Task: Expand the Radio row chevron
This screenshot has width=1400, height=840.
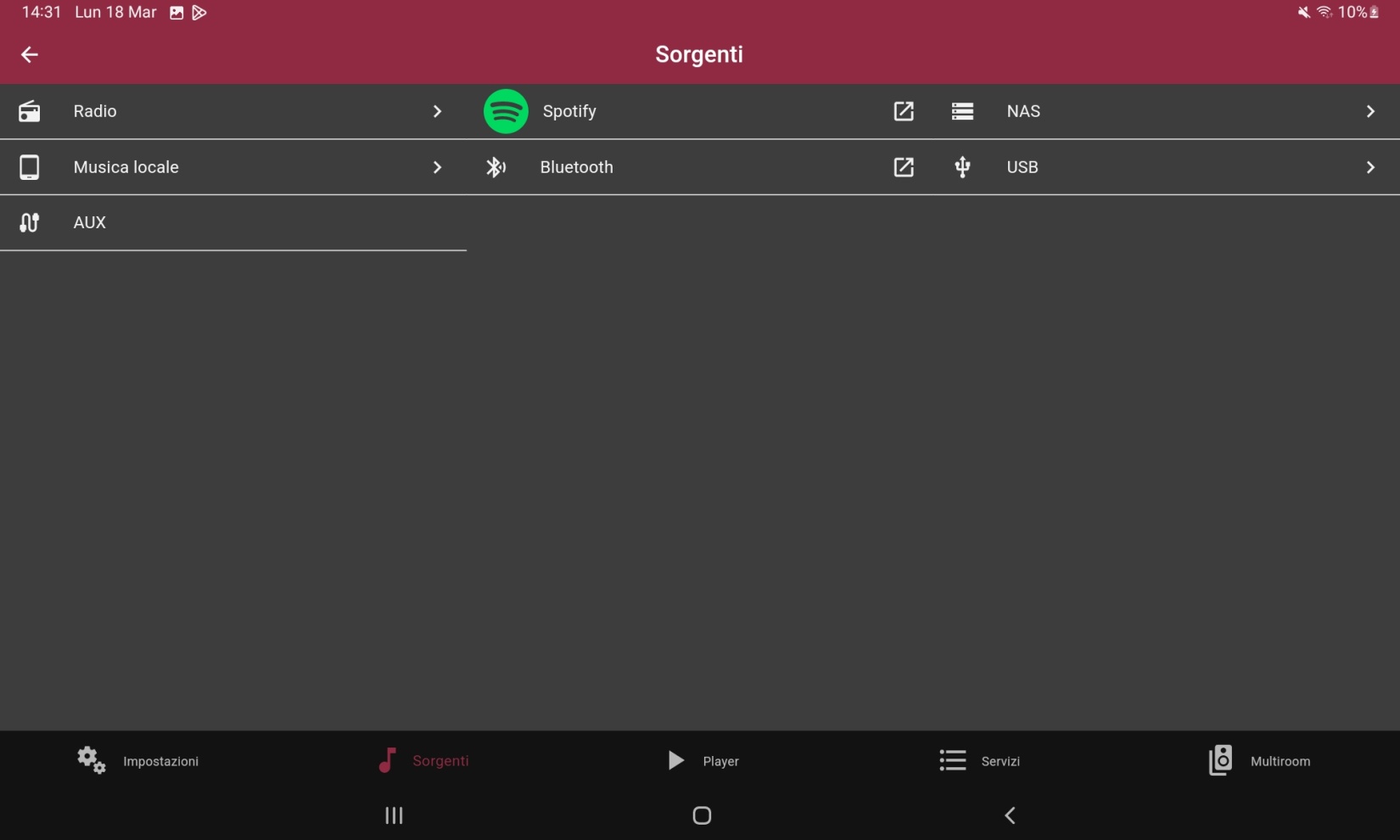Action: click(437, 111)
